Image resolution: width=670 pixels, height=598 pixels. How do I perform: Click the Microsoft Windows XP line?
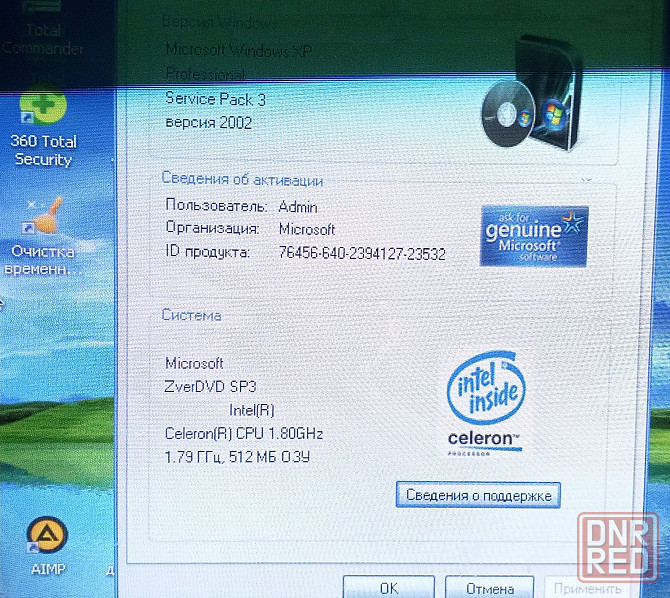(x=238, y=50)
